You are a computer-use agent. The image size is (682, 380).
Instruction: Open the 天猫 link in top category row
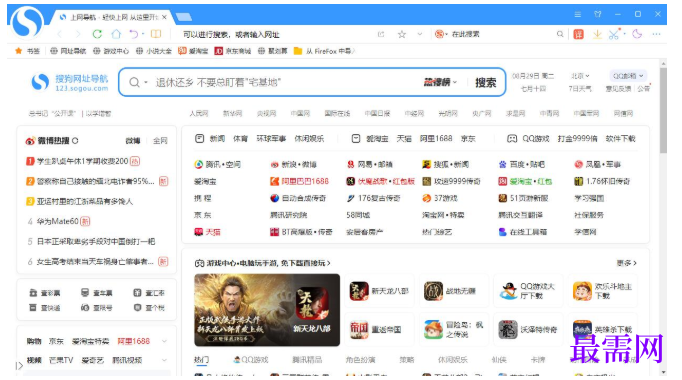tap(404, 138)
